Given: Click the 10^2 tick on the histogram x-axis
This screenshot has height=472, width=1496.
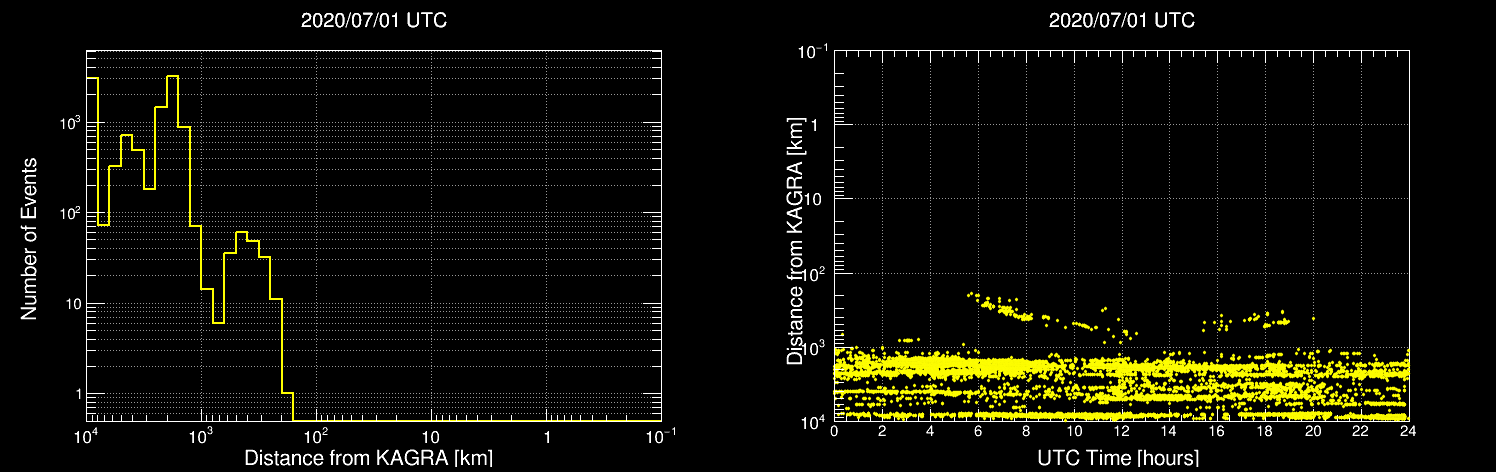Looking at the screenshot, I should (317, 435).
